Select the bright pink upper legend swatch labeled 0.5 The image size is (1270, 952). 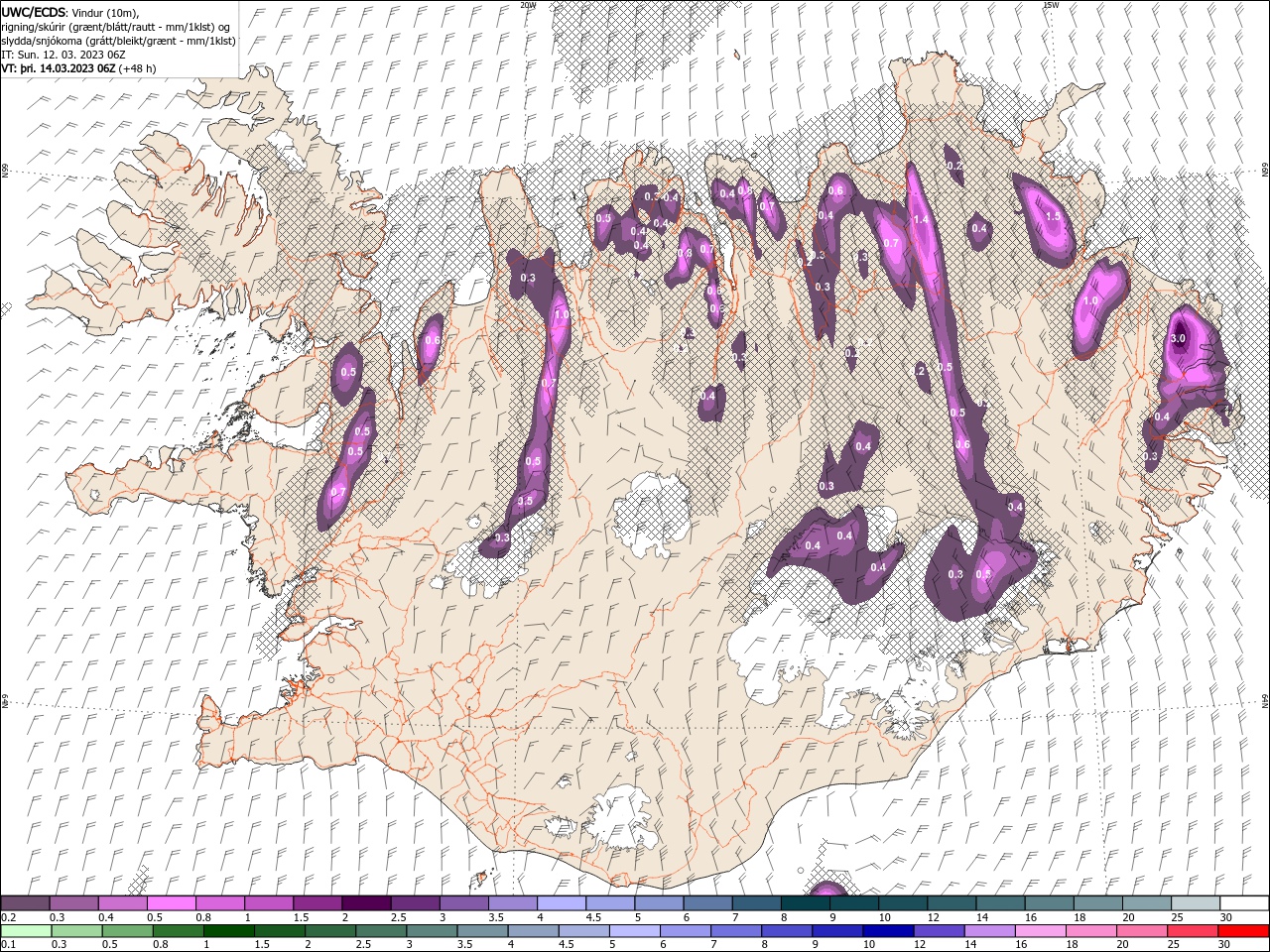coord(171,903)
